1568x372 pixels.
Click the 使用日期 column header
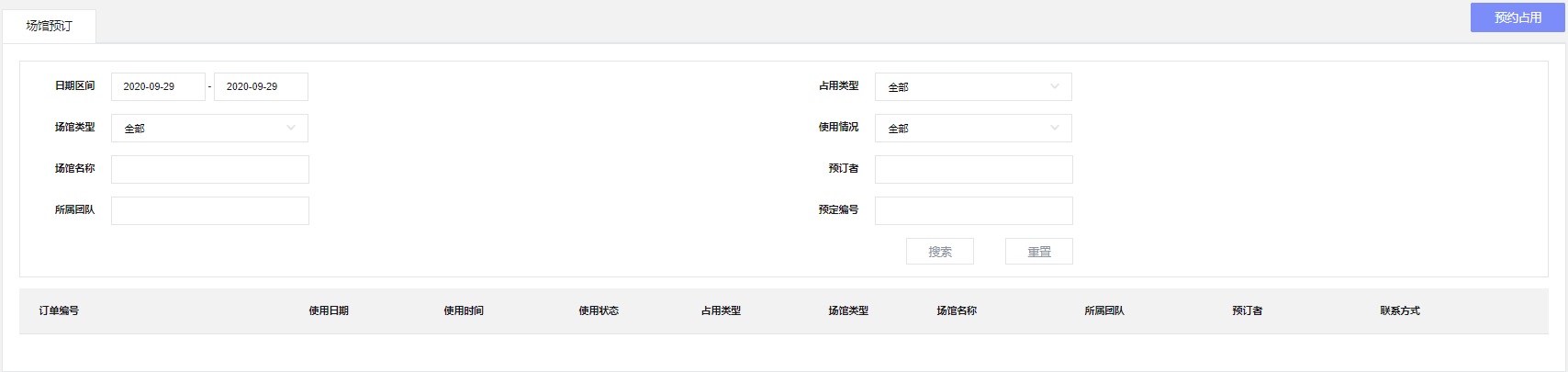(x=329, y=310)
